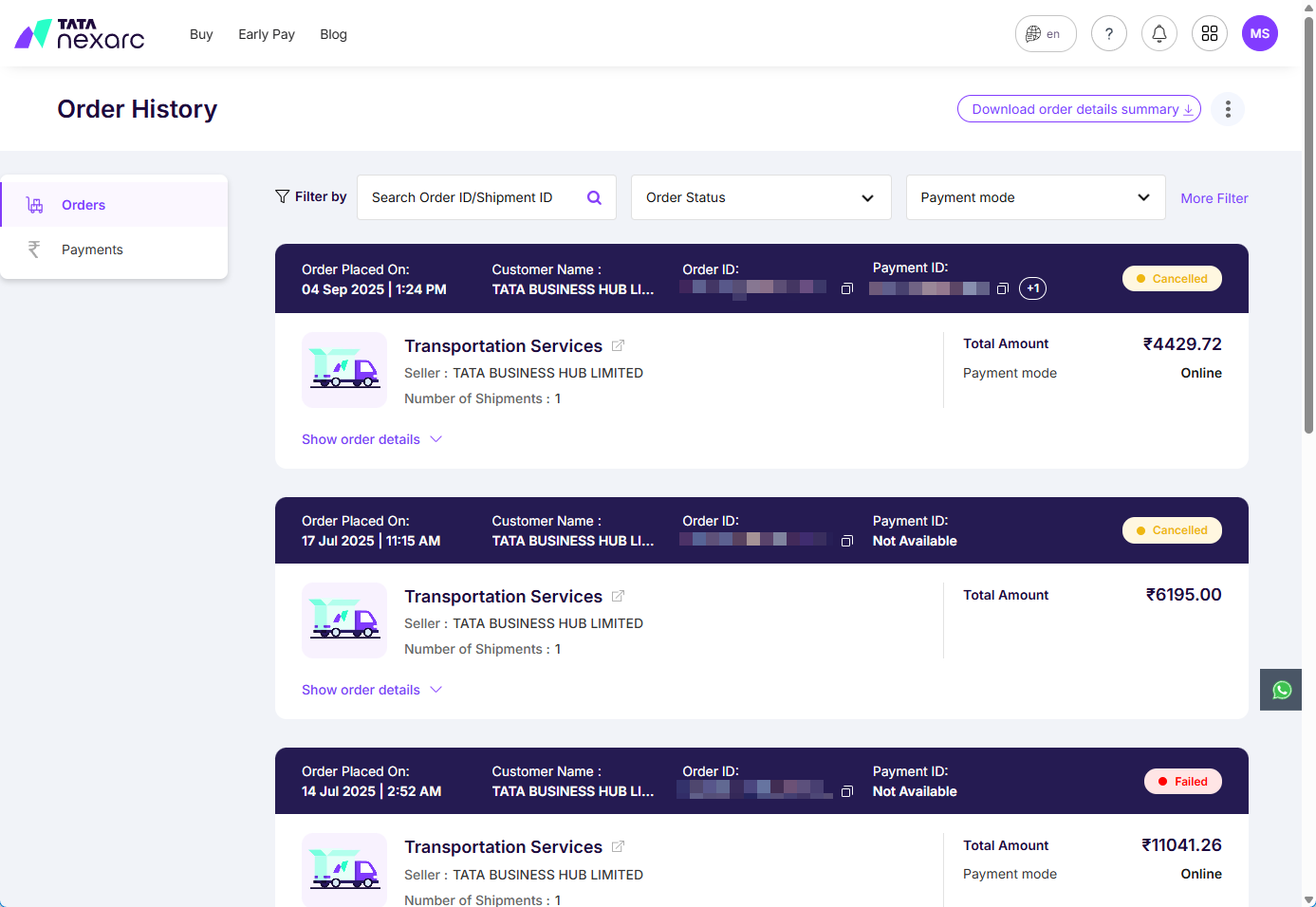
Task: Click the 14 Jul 2025 | 2:52 AM date
Action: click(x=371, y=791)
